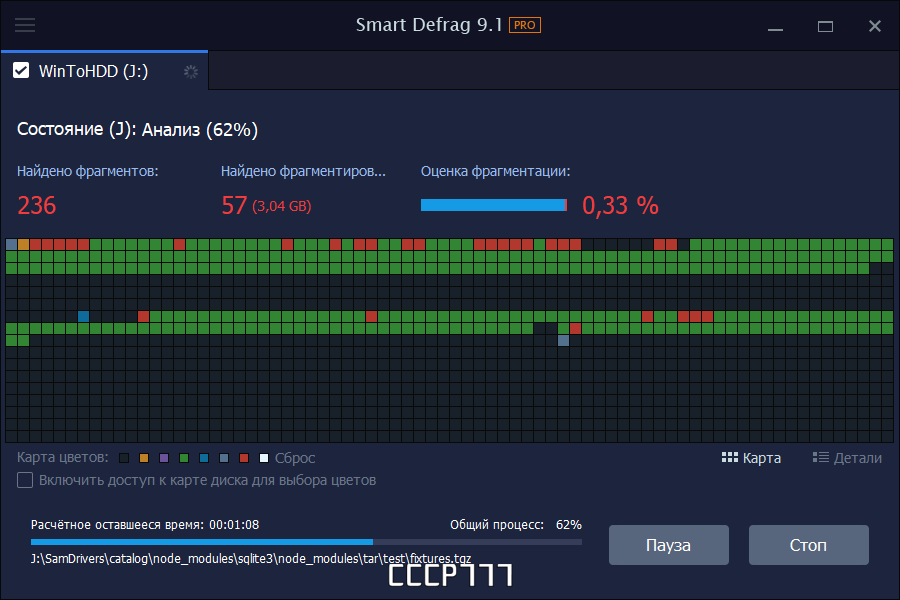Maximize the Smart Defrag window
The height and width of the screenshot is (600, 900).
click(x=825, y=26)
